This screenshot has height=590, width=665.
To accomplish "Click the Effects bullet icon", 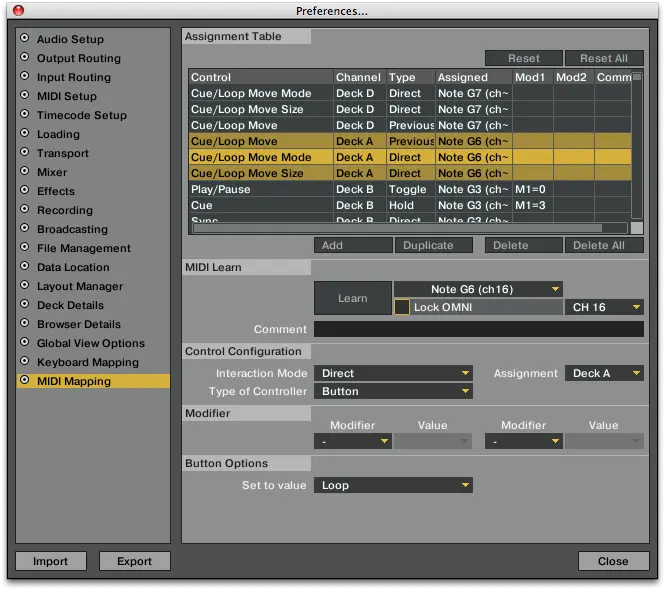I will 25,191.
